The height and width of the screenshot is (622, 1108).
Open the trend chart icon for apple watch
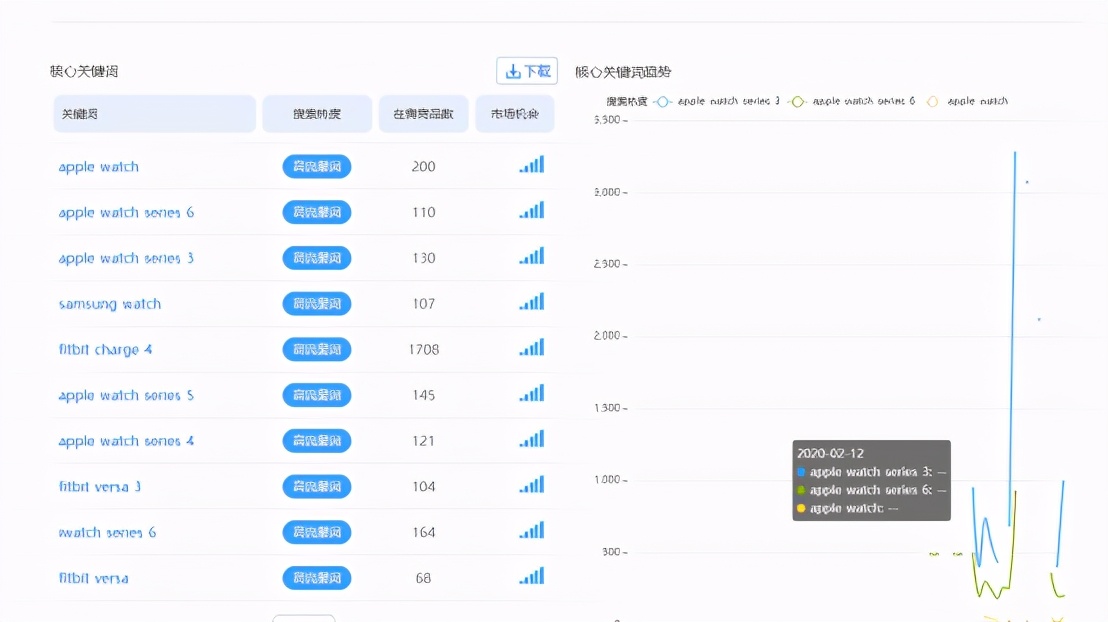(531, 166)
